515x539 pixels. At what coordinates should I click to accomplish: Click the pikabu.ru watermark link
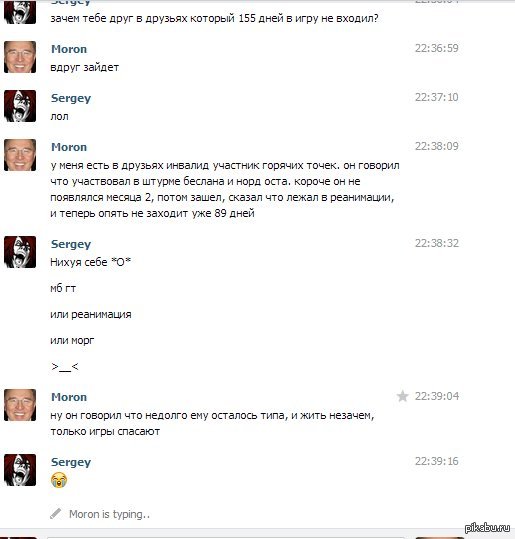487,528
